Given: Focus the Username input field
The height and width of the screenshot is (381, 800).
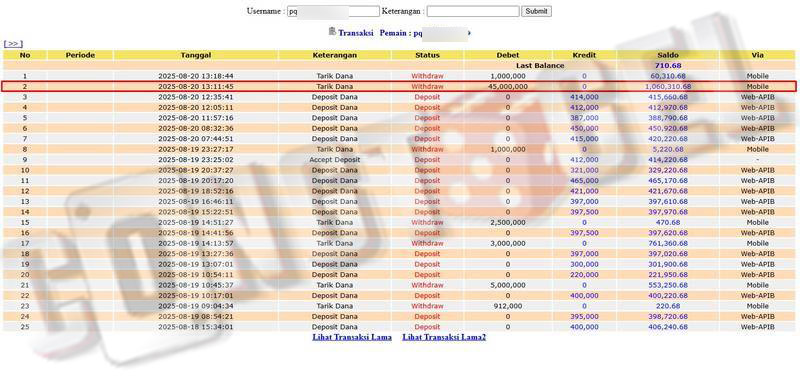Looking at the screenshot, I should 333,11.
